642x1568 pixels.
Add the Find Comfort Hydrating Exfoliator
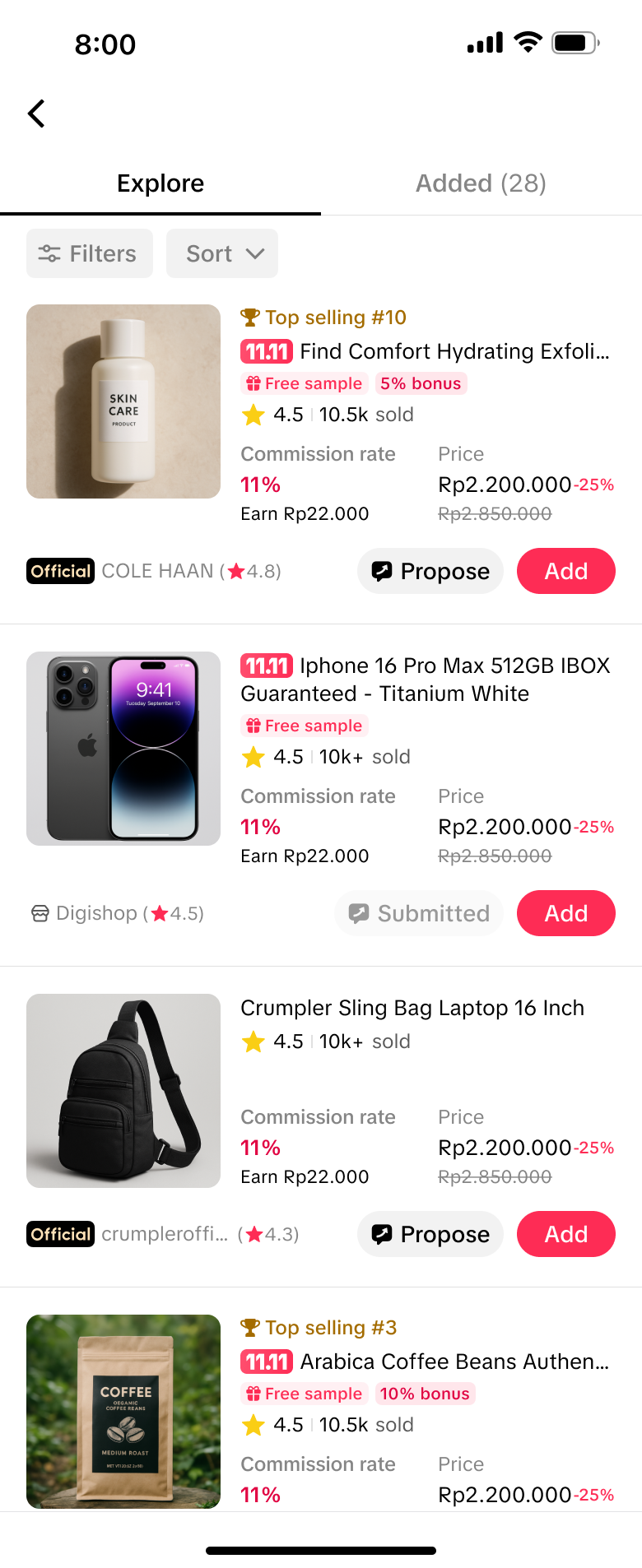[x=565, y=571]
